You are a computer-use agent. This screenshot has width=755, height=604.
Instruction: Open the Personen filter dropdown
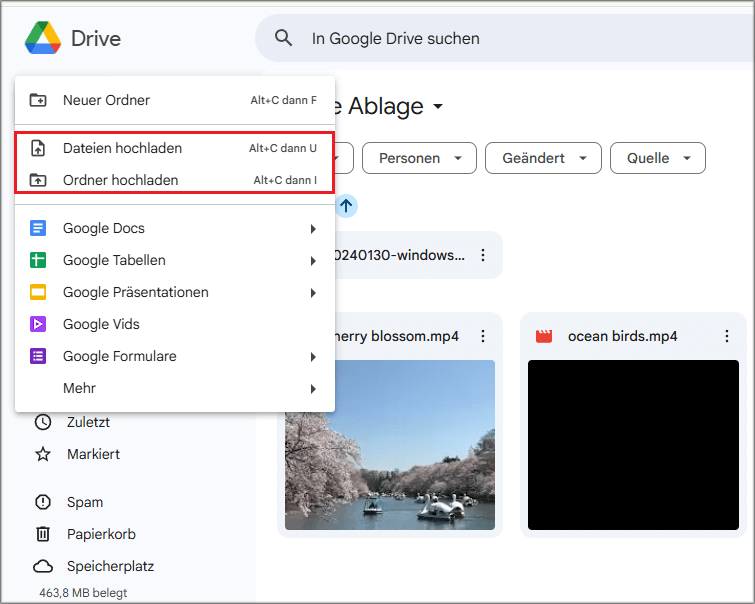pyautogui.click(x=419, y=158)
